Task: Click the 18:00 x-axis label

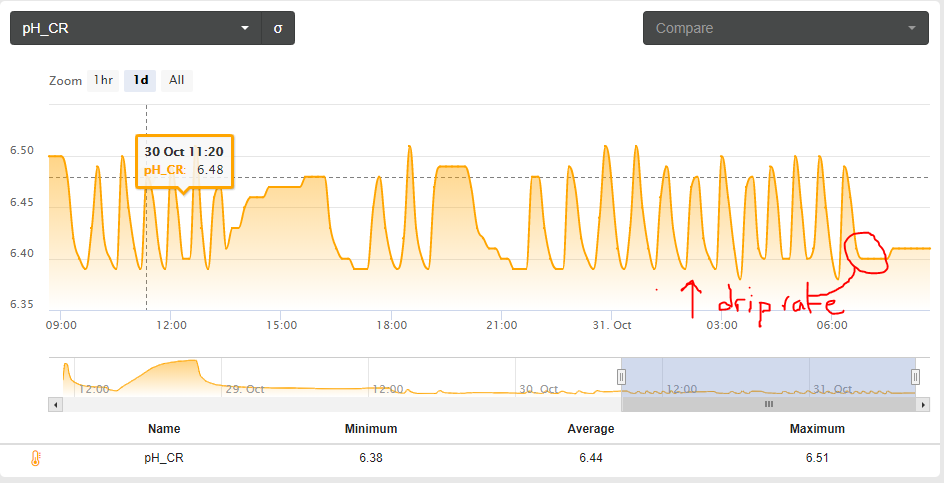Action: tap(391, 325)
